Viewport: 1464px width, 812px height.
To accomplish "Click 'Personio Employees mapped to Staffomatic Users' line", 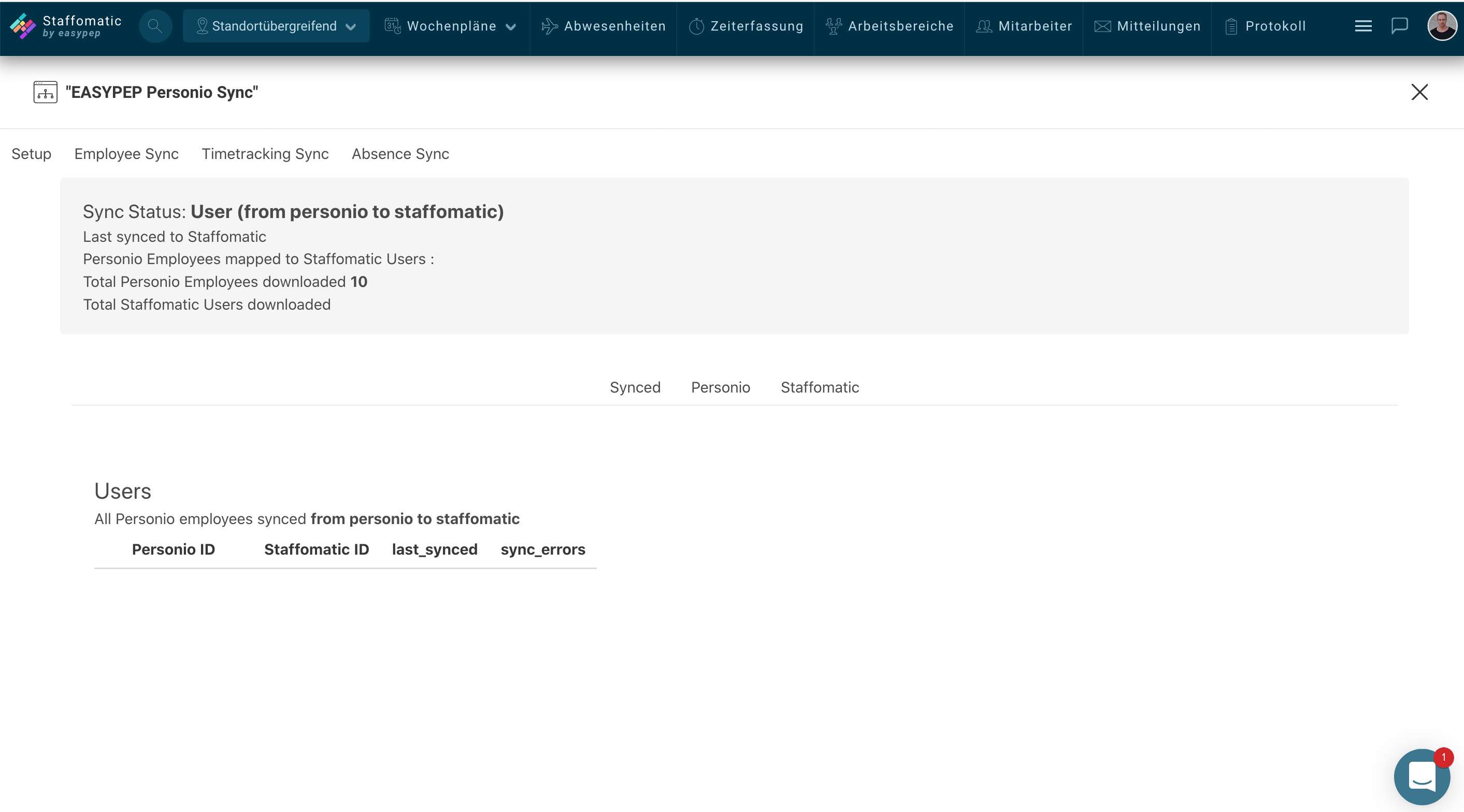I will click(x=259, y=259).
